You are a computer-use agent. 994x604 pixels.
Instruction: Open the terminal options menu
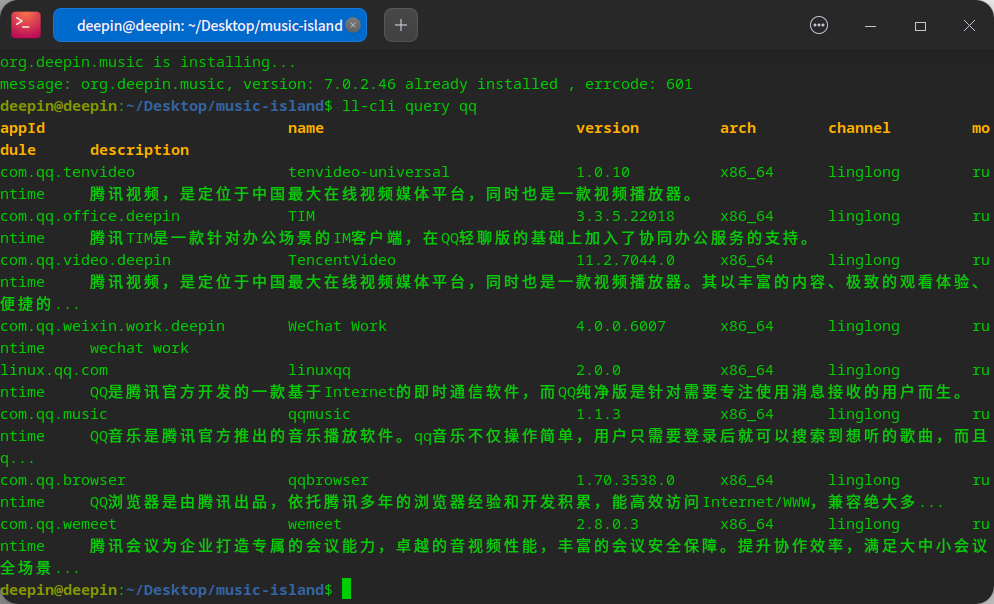pos(819,25)
